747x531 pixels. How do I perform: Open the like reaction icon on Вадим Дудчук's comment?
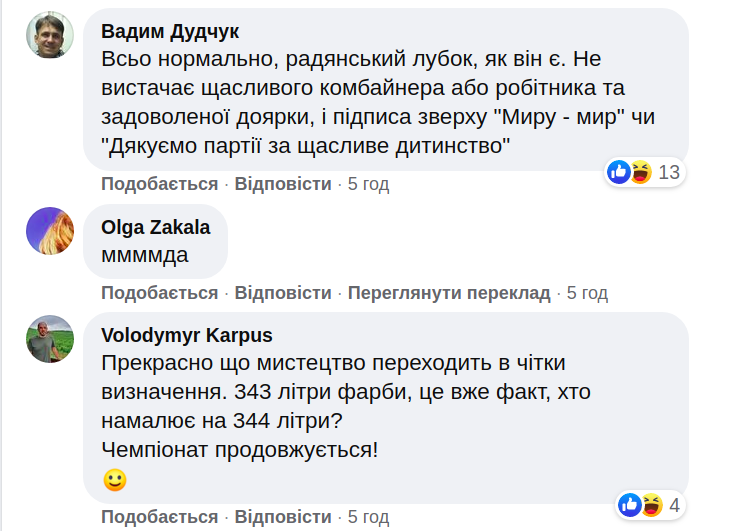click(x=619, y=172)
